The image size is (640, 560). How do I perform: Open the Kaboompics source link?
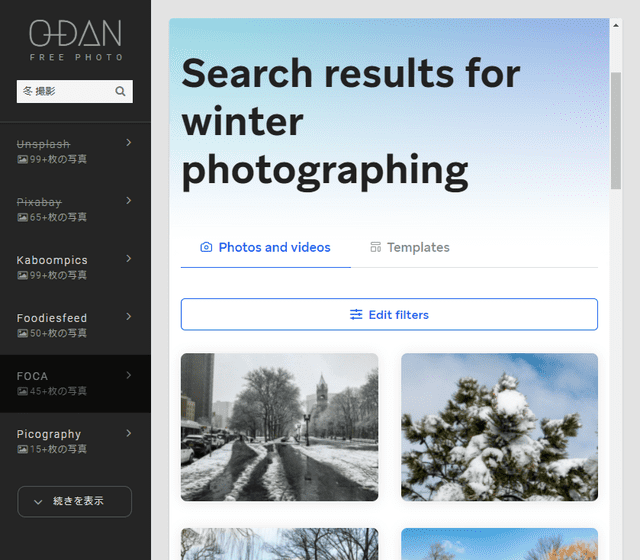[52, 260]
